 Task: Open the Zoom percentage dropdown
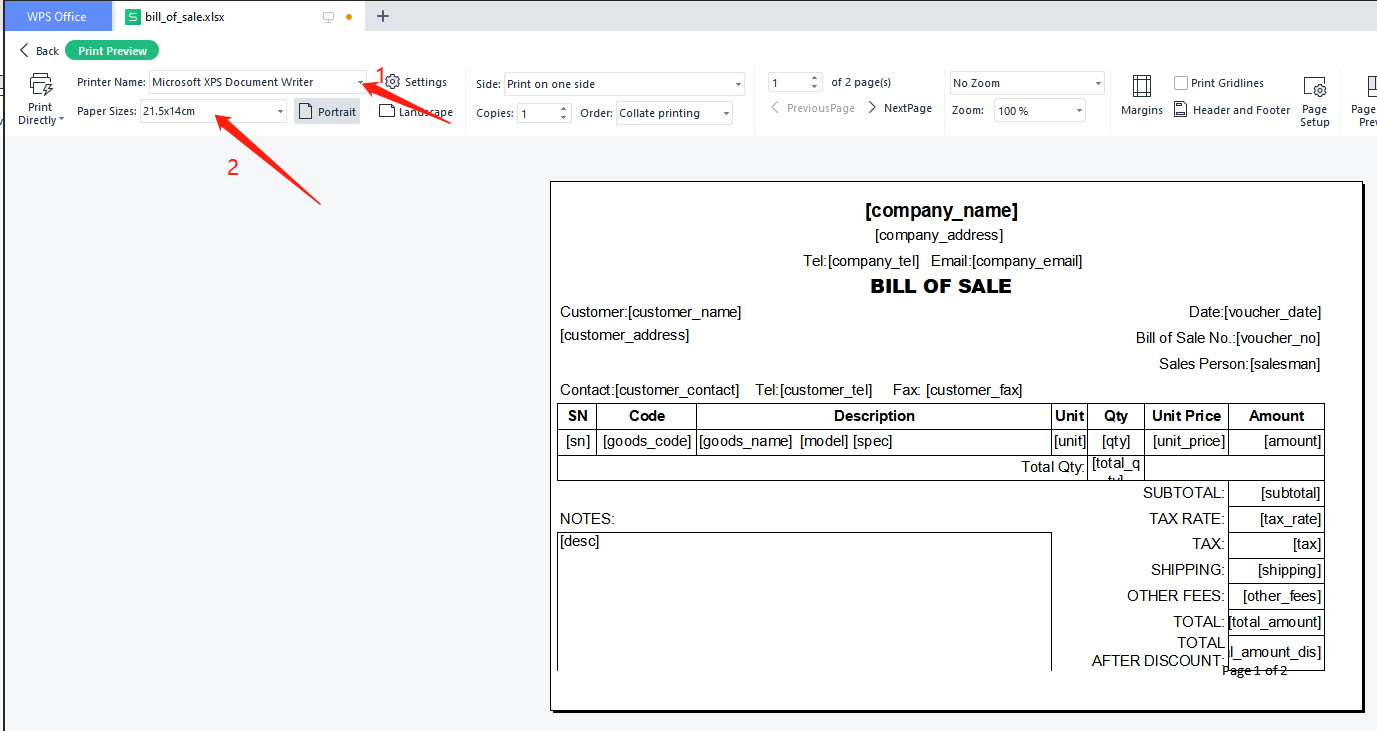(x=1078, y=111)
